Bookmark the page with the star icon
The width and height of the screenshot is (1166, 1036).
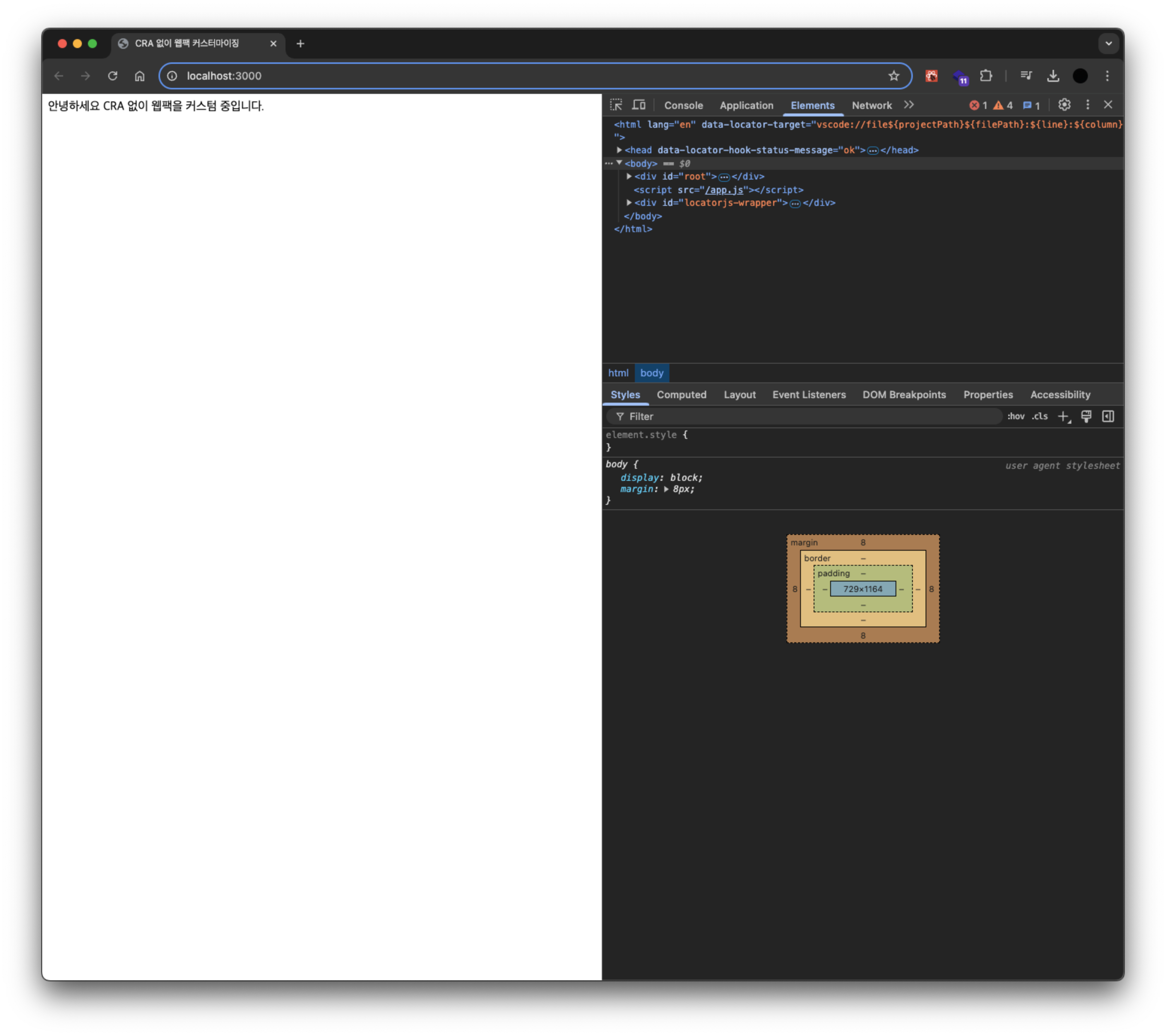pyautogui.click(x=893, y=76)
